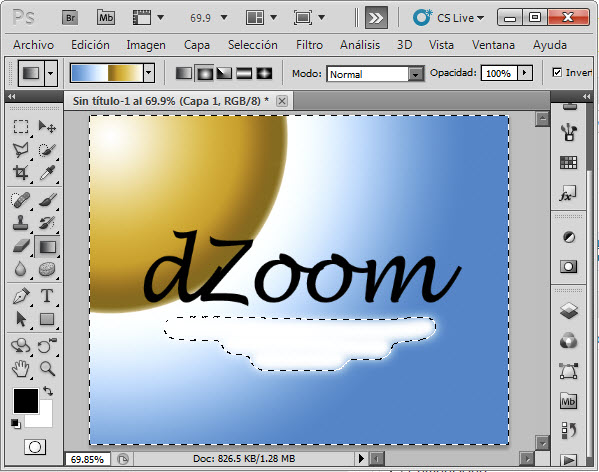599x472 pixels.
Task: Open the Filtro menu
Action: 309,45
